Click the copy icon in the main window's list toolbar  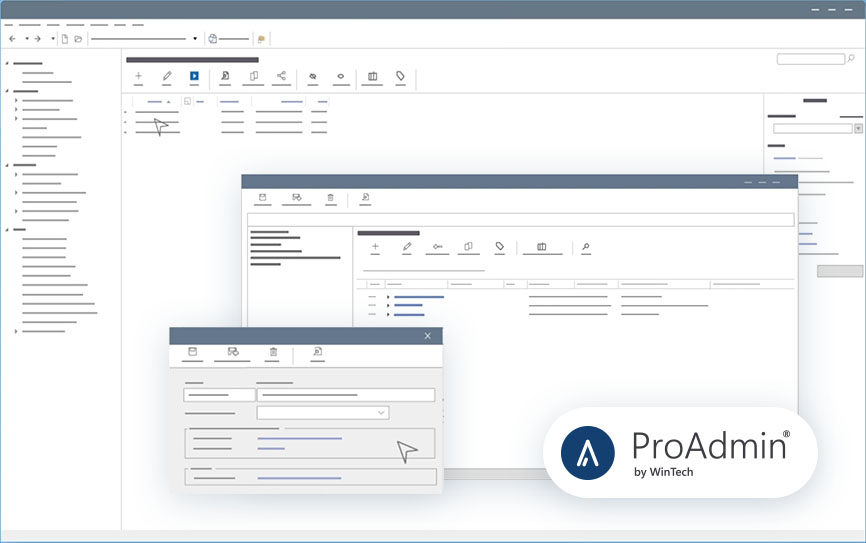pyautogui.click(x=254, y=76)
